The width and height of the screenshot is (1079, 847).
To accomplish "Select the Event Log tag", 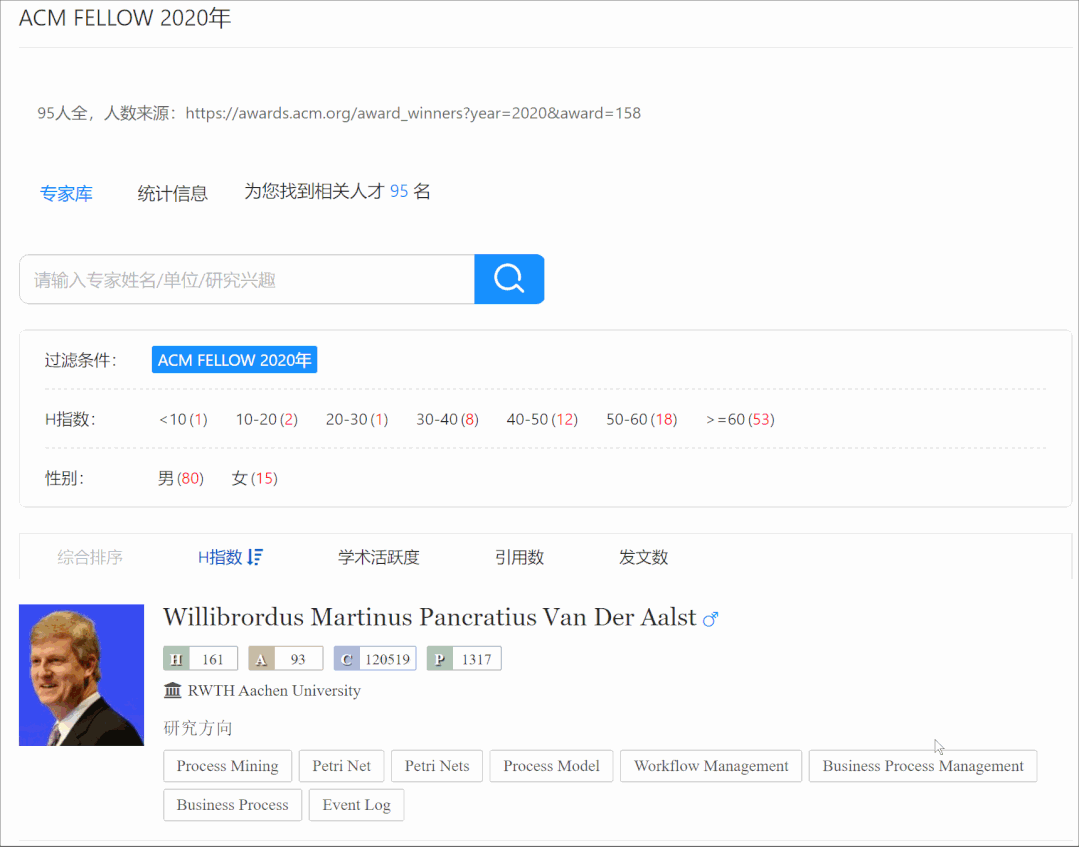I will (356, 805).
